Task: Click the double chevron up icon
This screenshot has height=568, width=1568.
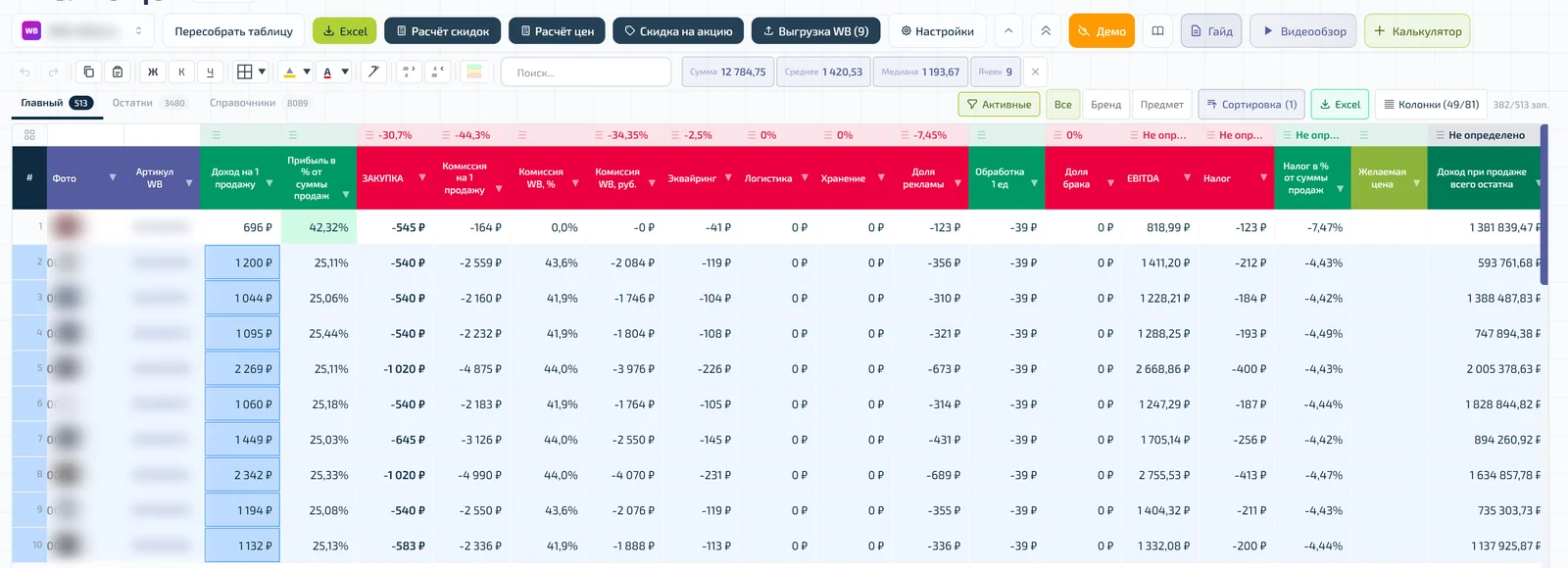Action: point(1046,31)
